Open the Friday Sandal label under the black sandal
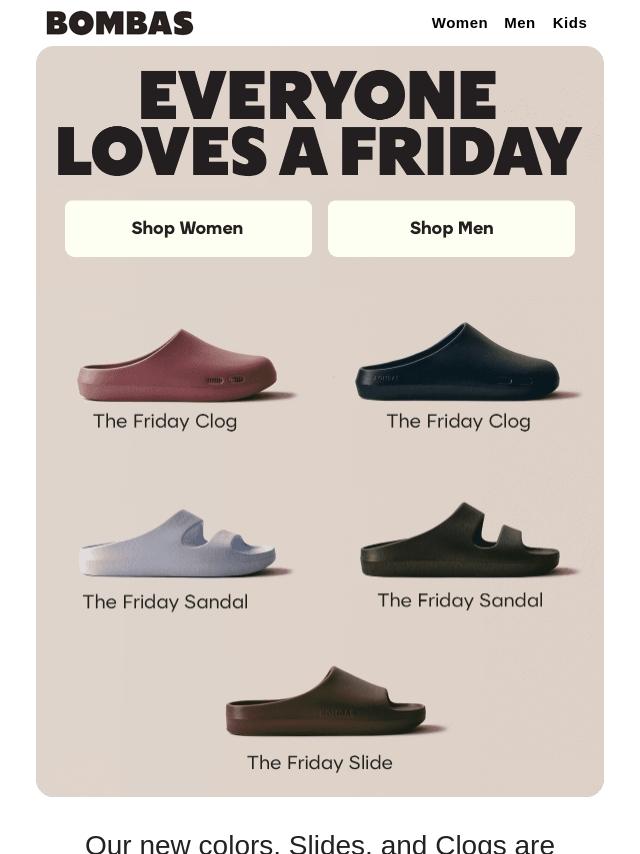Viewport: 640px width, 854px height. (460, 600)
